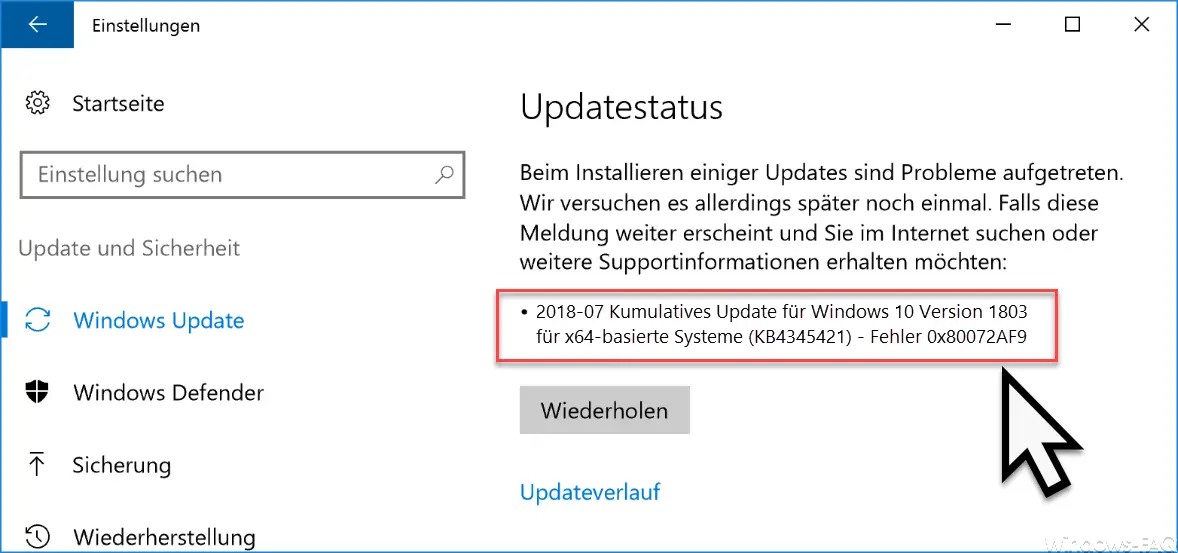
Task: Click the Wiederherstellung history clock icon
Action: coord(38,537)
